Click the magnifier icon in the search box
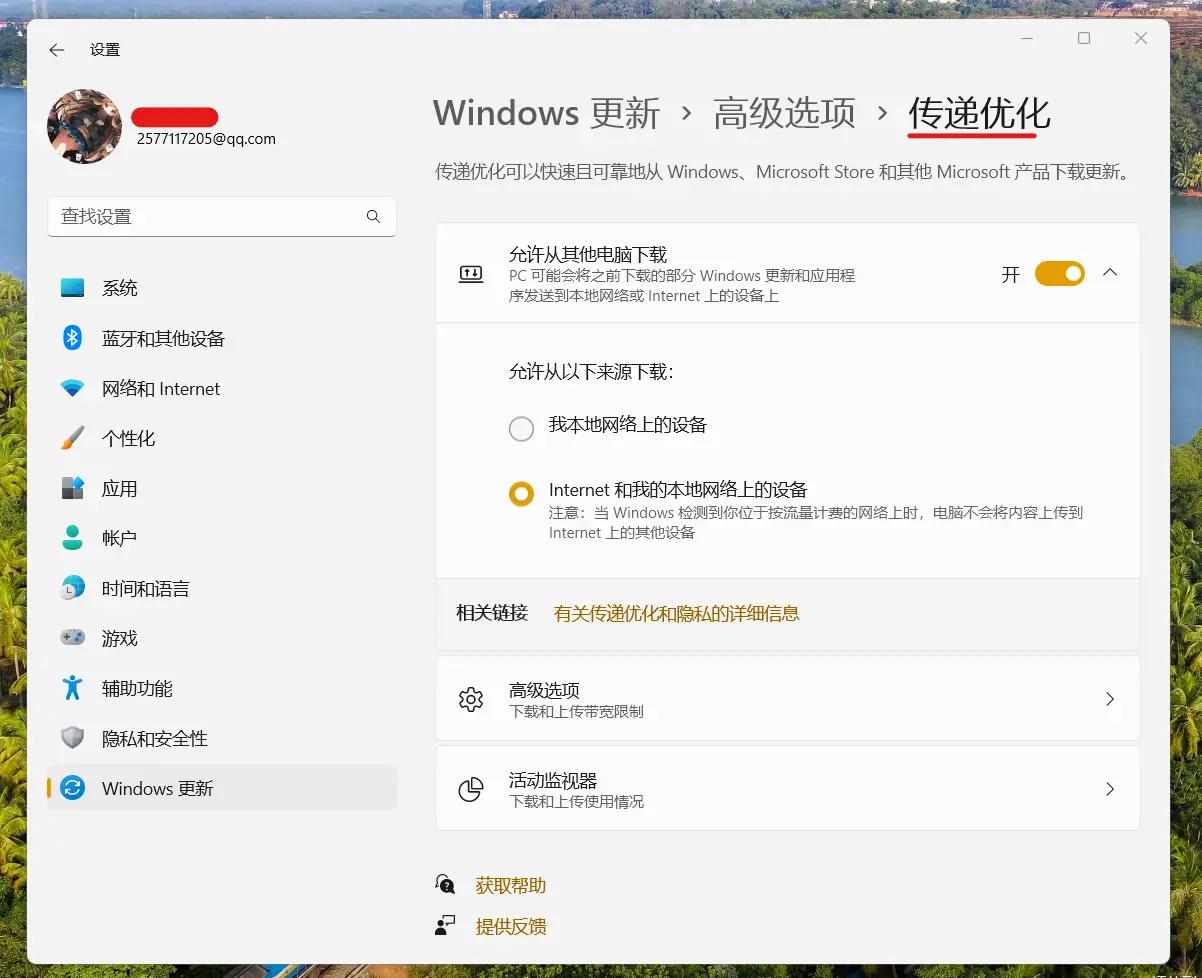 click(373, 217)
